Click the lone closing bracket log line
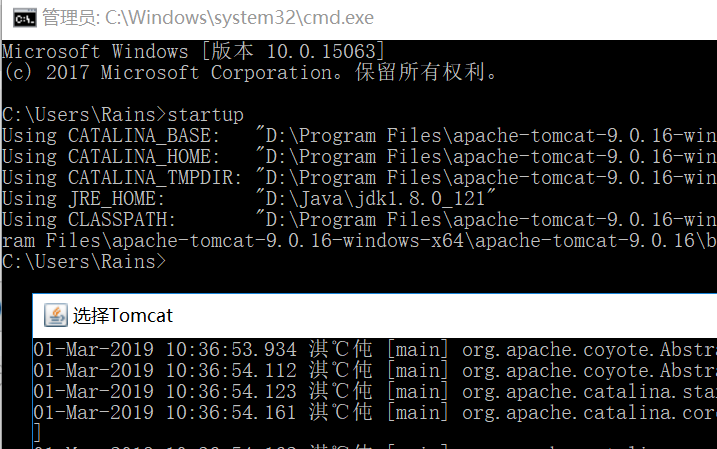This screenshot has height=449, width=717. click(37, 433)
